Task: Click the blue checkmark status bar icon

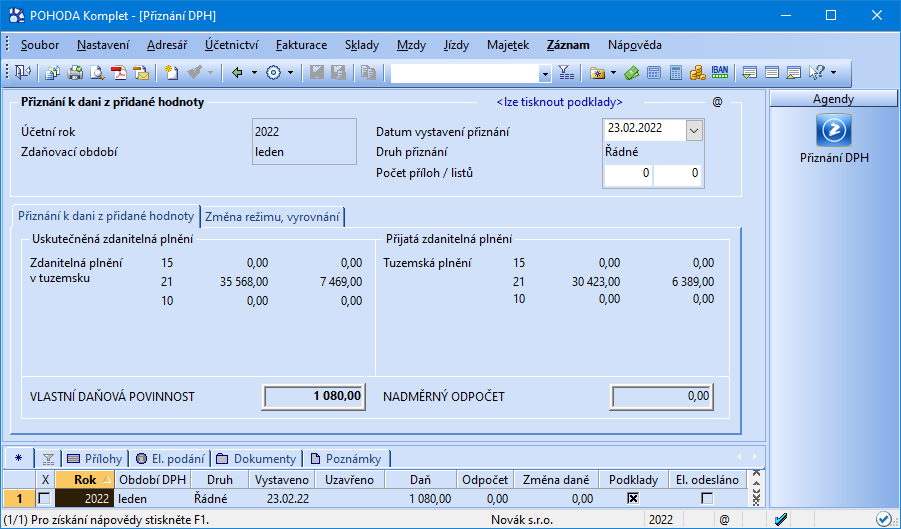Action: [x=781, y=520]
